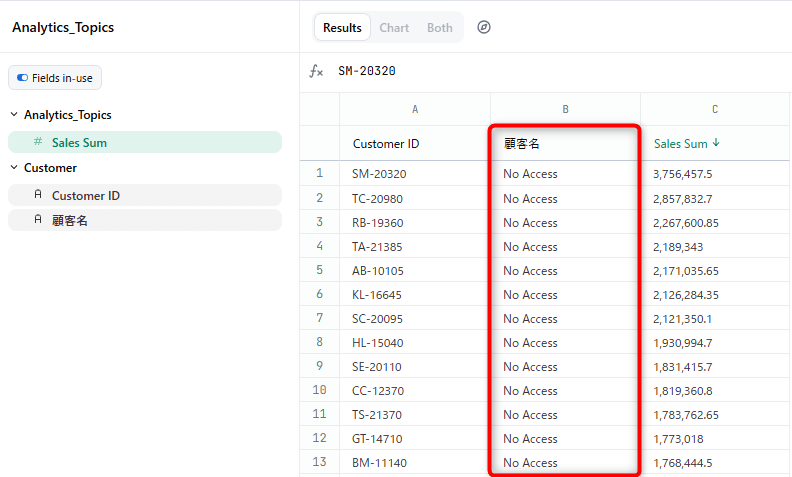Switch to the Results tab
This screenshot has width=792, height=477.
click(342, 27)
